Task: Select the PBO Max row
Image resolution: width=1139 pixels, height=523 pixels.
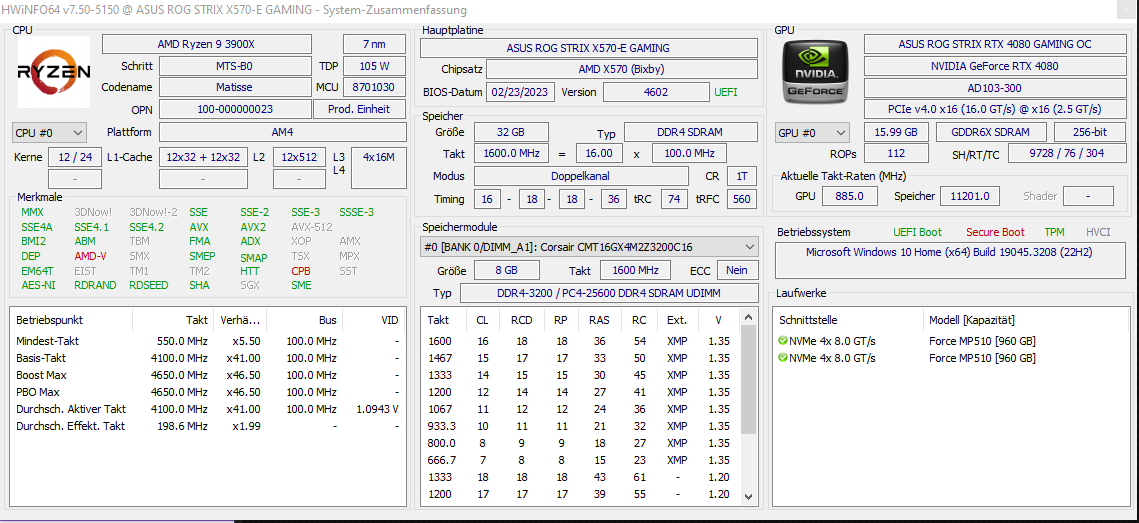Action: click(208, 392)
